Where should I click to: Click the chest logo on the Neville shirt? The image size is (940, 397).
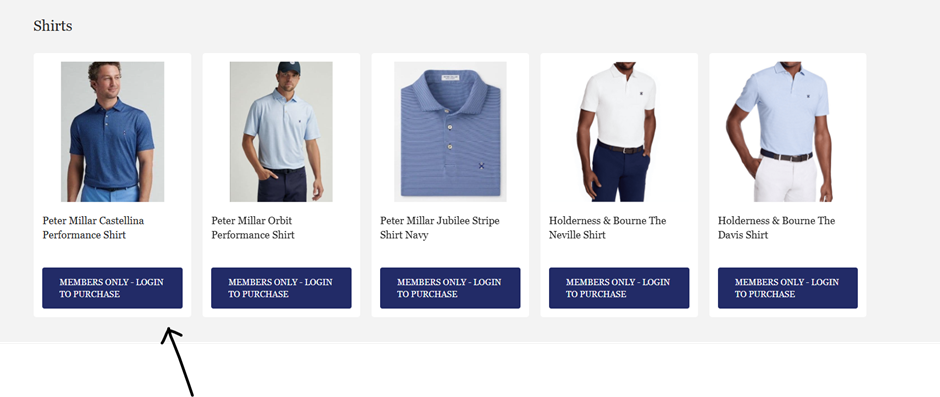[x=642, y=93]
